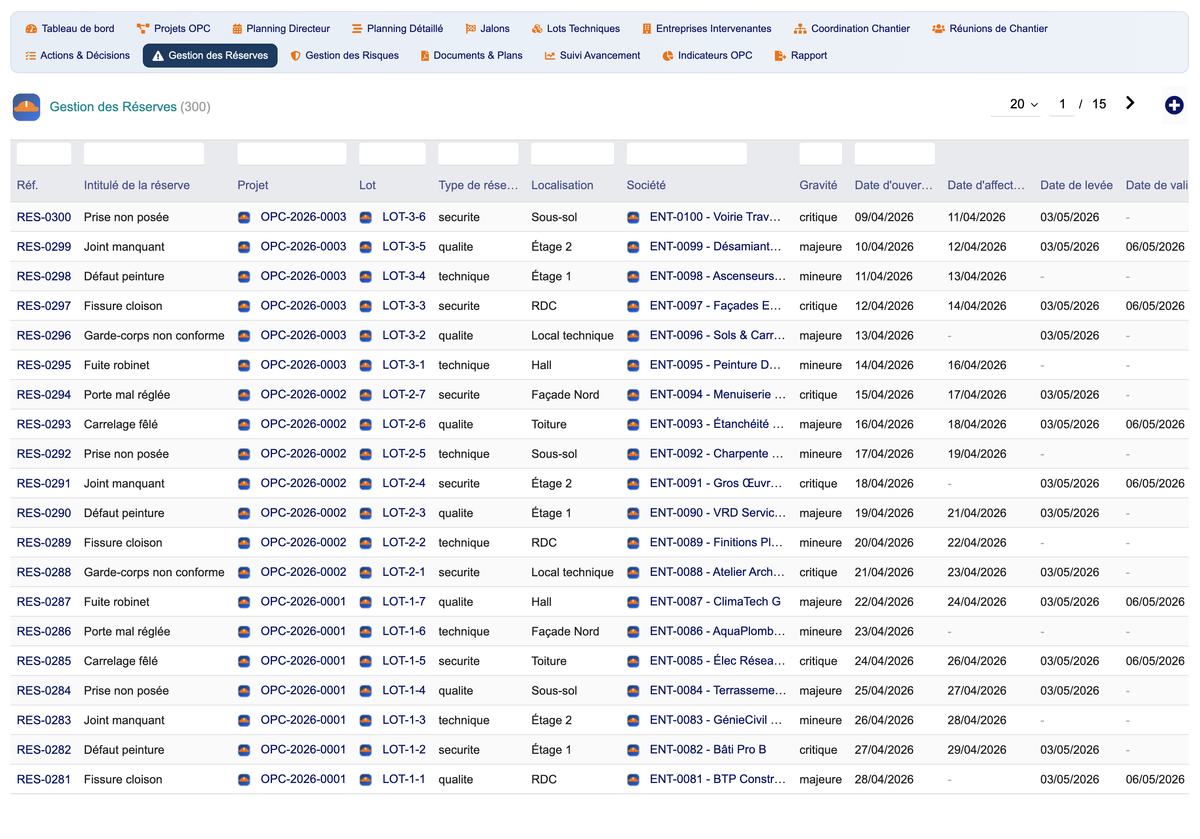Viewport: 1200px width, 839px height.
Task: Open project OPC-2026-0003 in RES-0299 row
Action: coord(303,246)
